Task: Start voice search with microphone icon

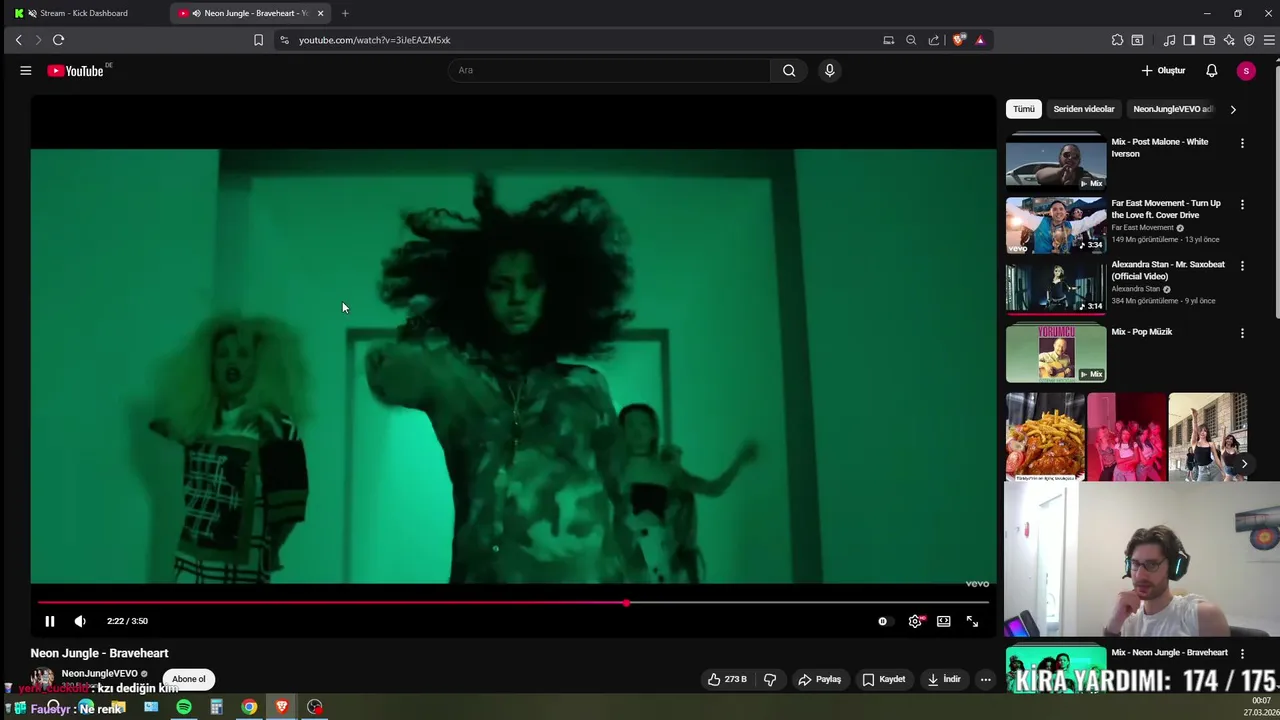Action: click(x=829, y=70)
